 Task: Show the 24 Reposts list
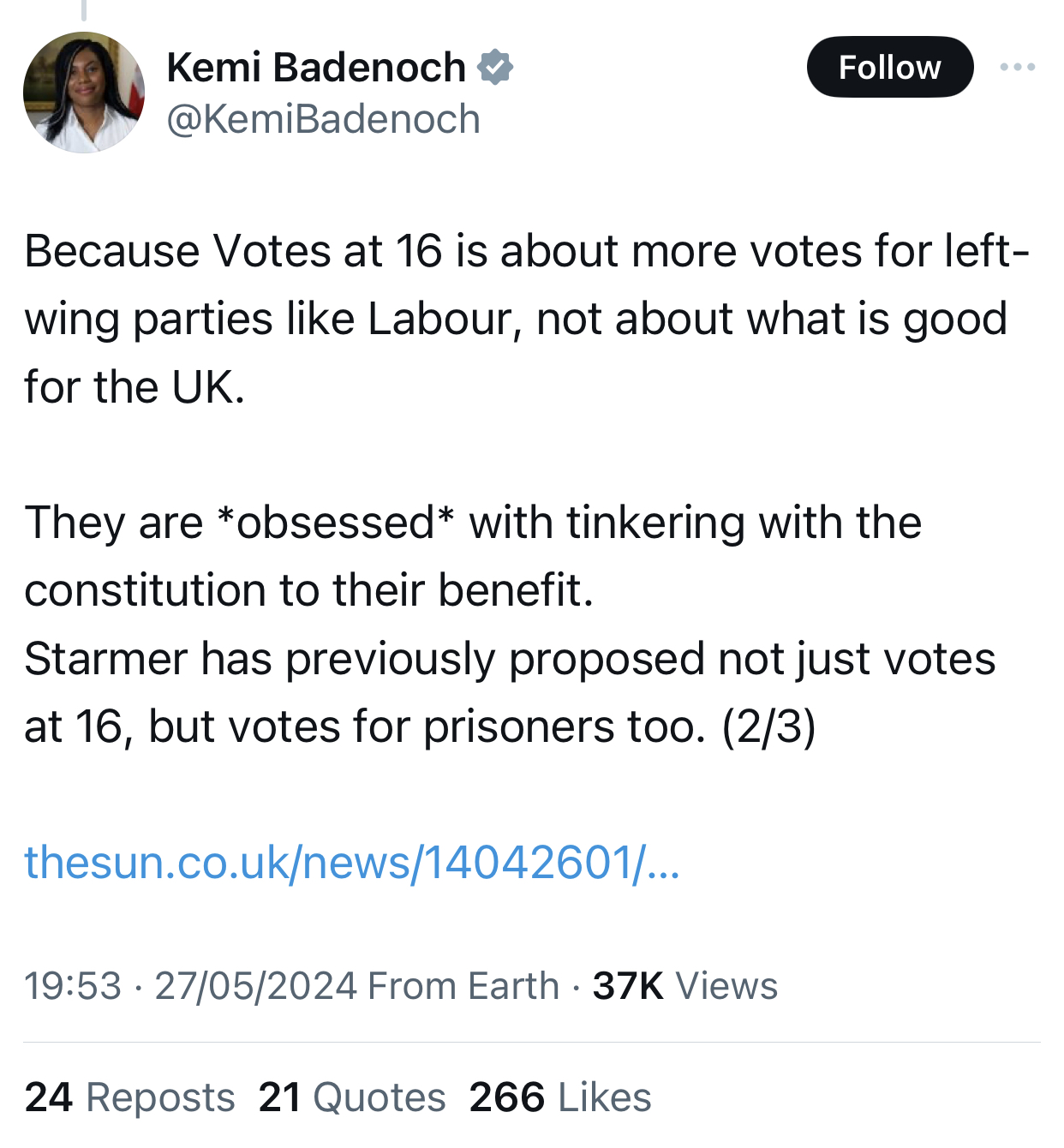[x=129, y=1097]
